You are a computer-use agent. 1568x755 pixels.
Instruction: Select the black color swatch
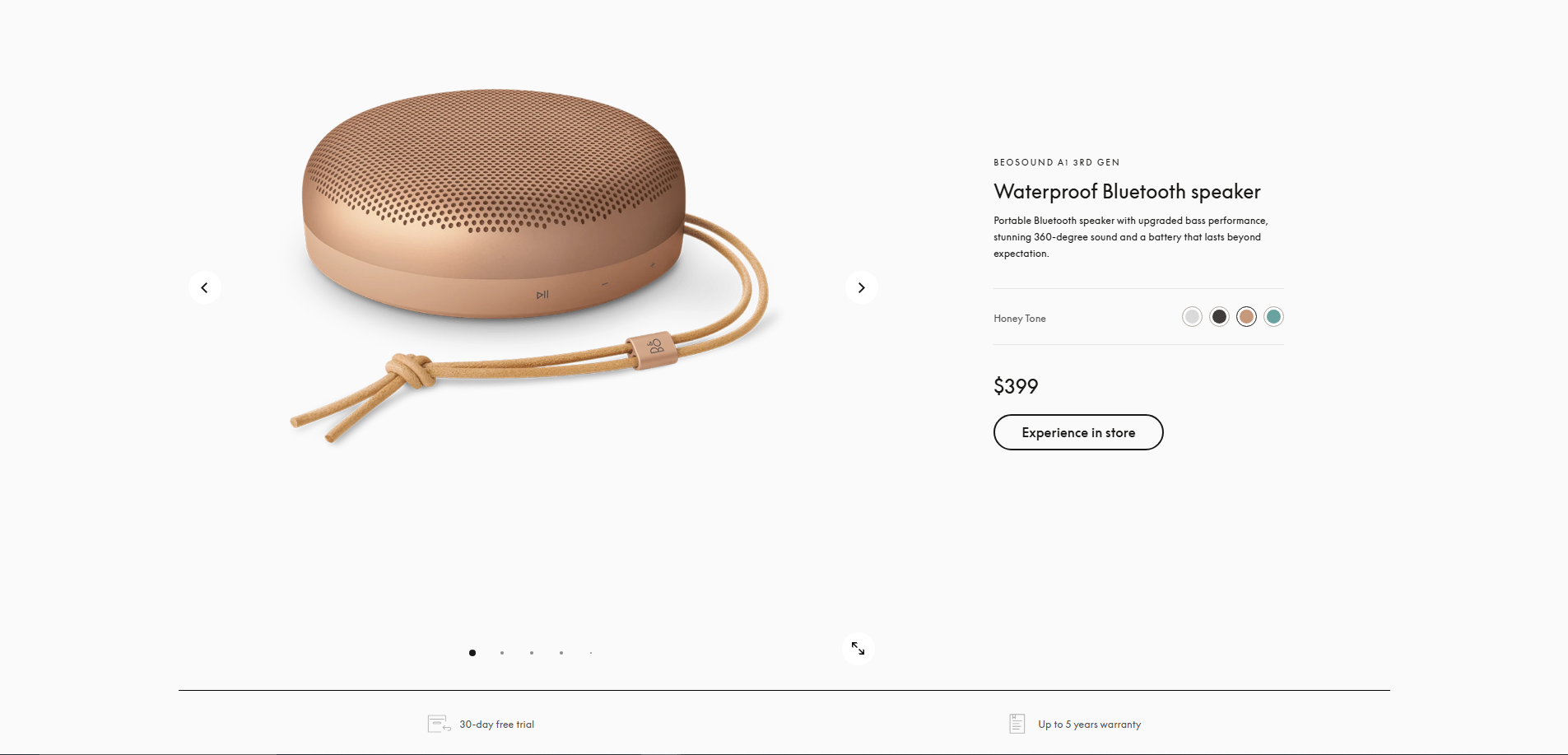(1219, 317)
